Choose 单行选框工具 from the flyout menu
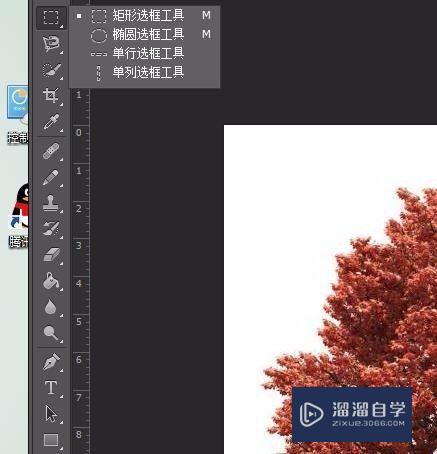Screen dimensions: 437x454 click(x=144, y=53)
